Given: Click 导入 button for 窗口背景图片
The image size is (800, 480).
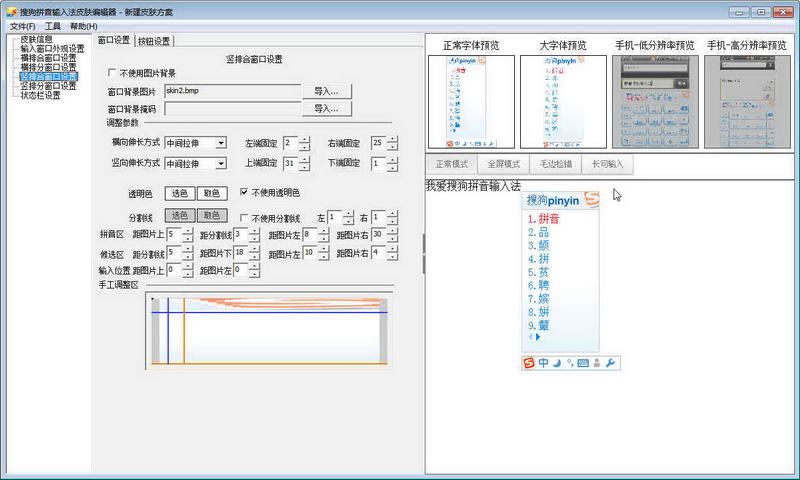Looking at the screenshot, I should (x=327, y=91).
